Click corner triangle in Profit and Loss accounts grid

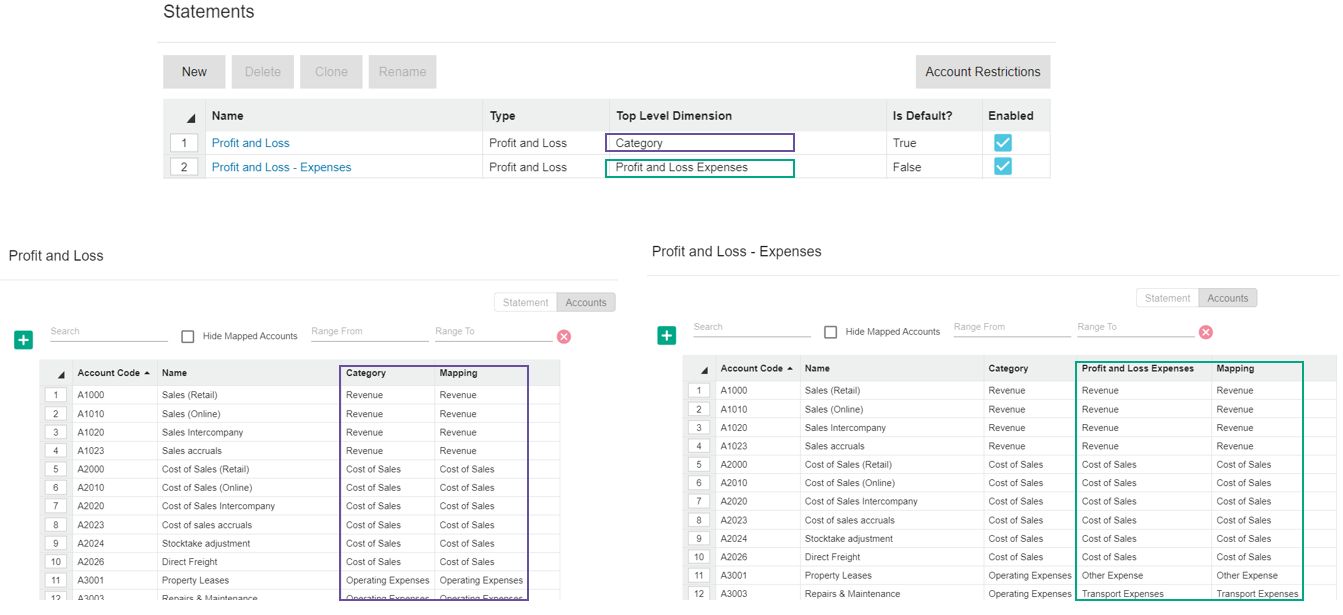(x=61, y=374)
